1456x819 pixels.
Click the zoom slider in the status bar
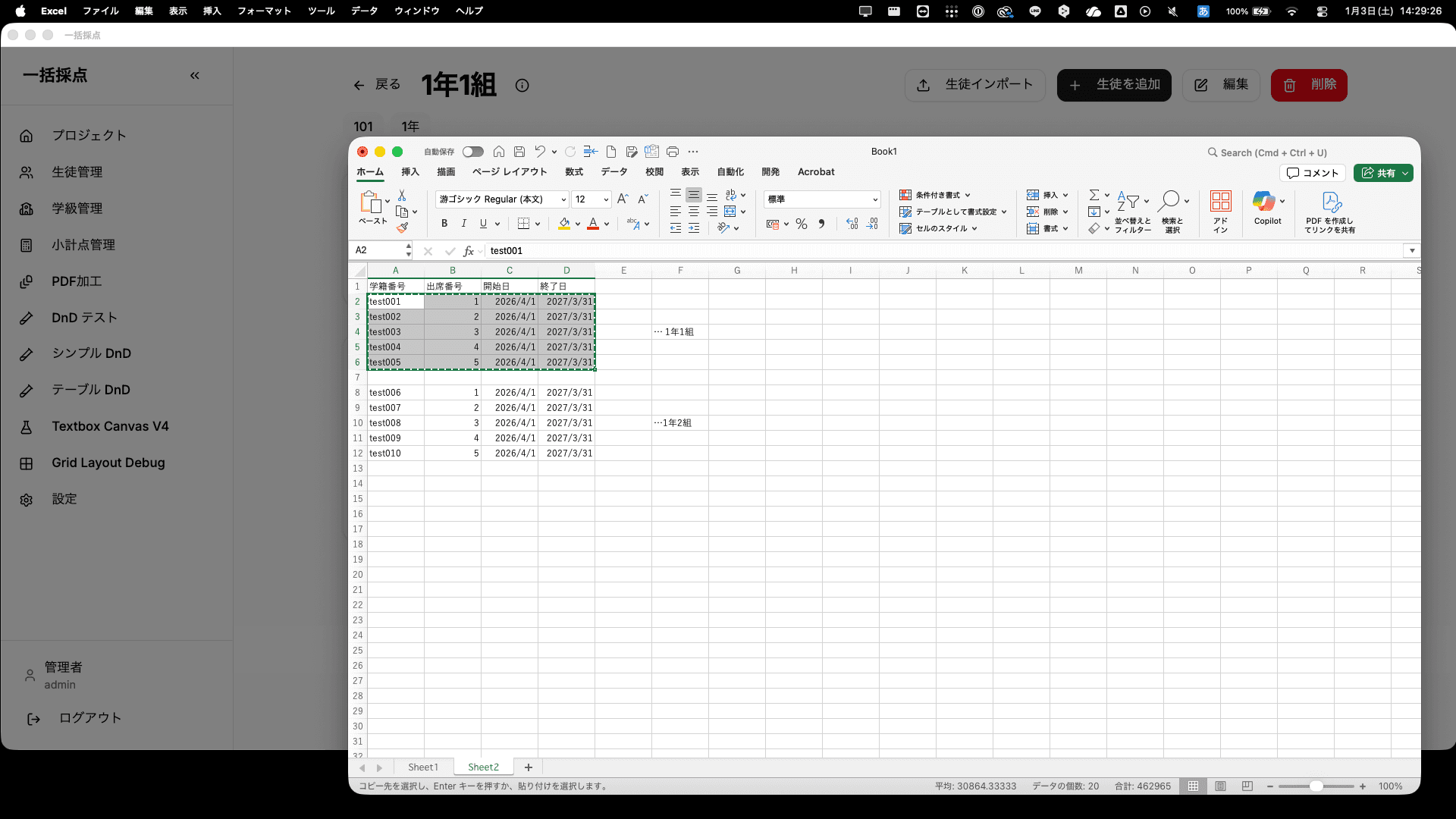1316,786
